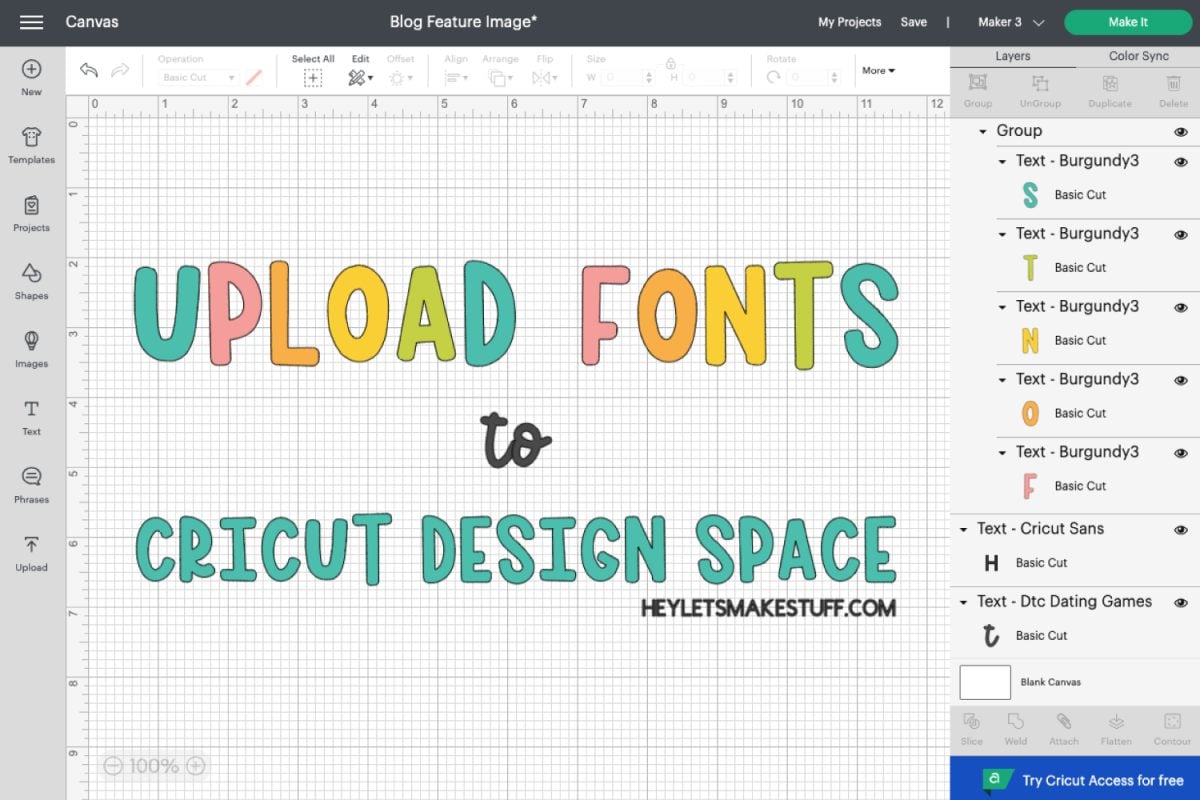Click Save in the top bar
The height and width of the screenshot is (800, 1200).
[913, 22]
